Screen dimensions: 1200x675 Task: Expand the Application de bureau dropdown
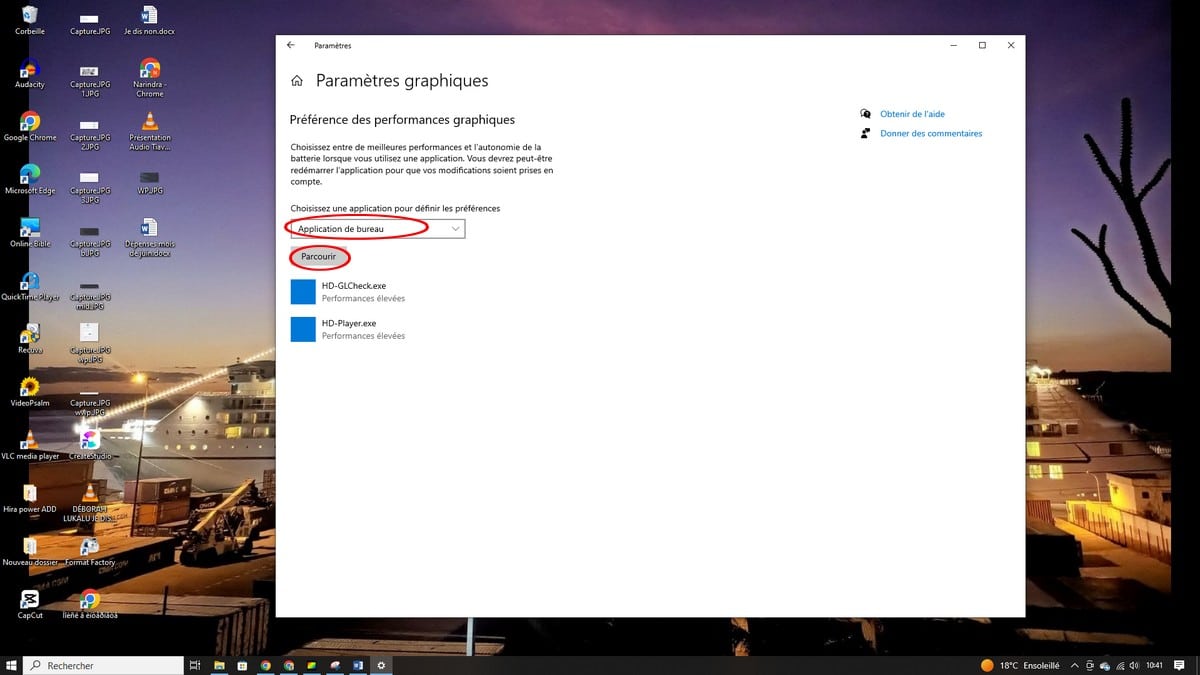pos(377,229)
